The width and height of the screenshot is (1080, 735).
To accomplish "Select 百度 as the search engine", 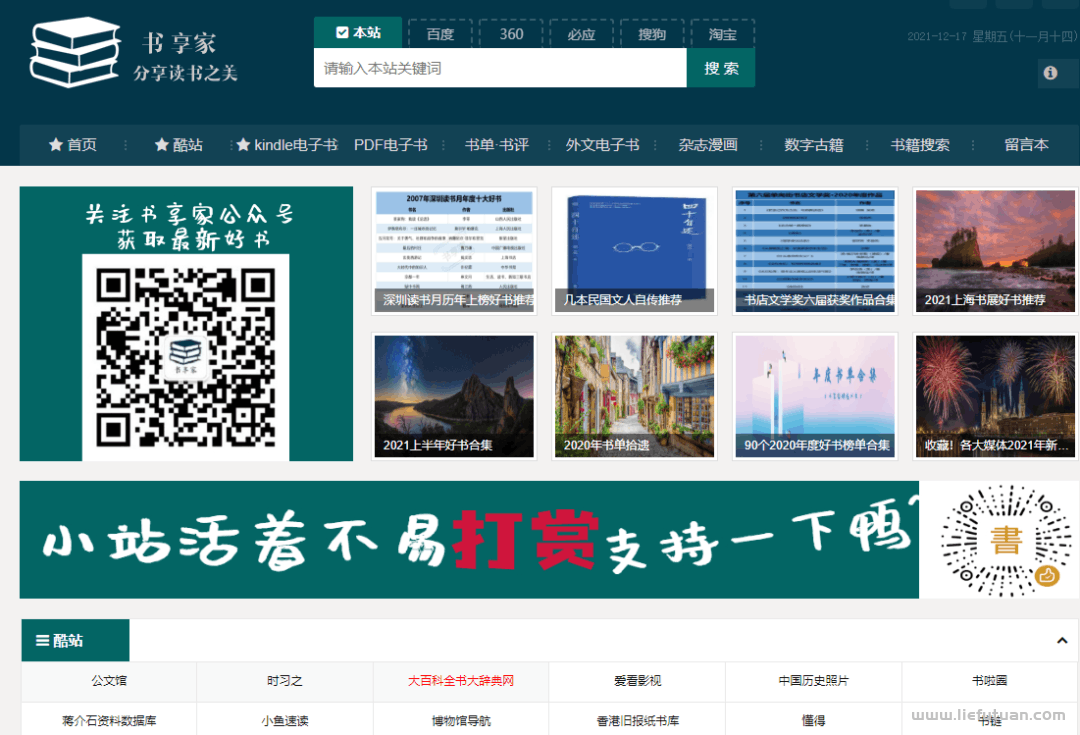I will pyautogui.click(x=439, y=33).
